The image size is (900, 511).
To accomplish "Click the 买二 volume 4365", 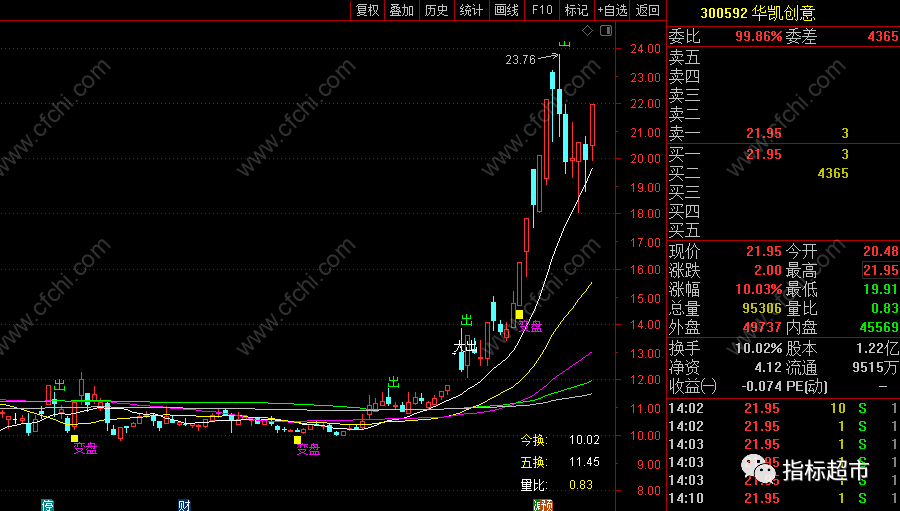I will (x=833, y=173).
